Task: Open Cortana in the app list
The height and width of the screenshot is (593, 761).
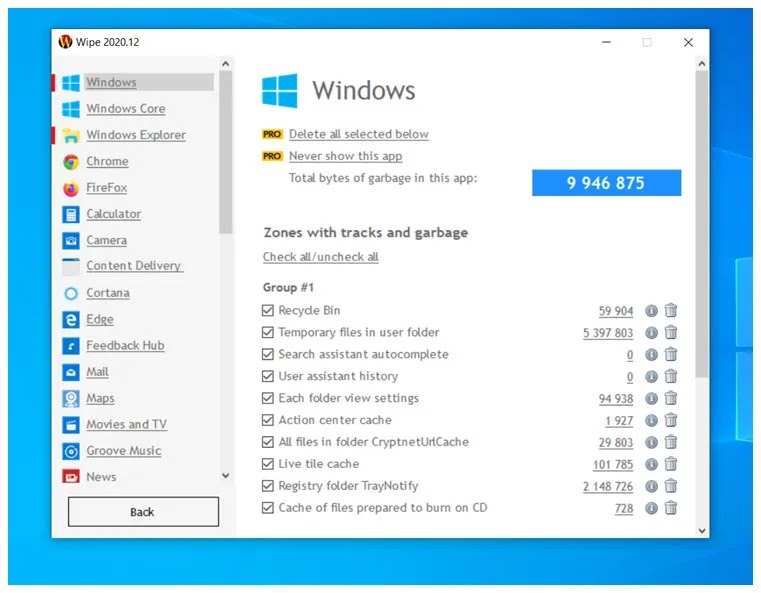Action: [x=108, y=293]
